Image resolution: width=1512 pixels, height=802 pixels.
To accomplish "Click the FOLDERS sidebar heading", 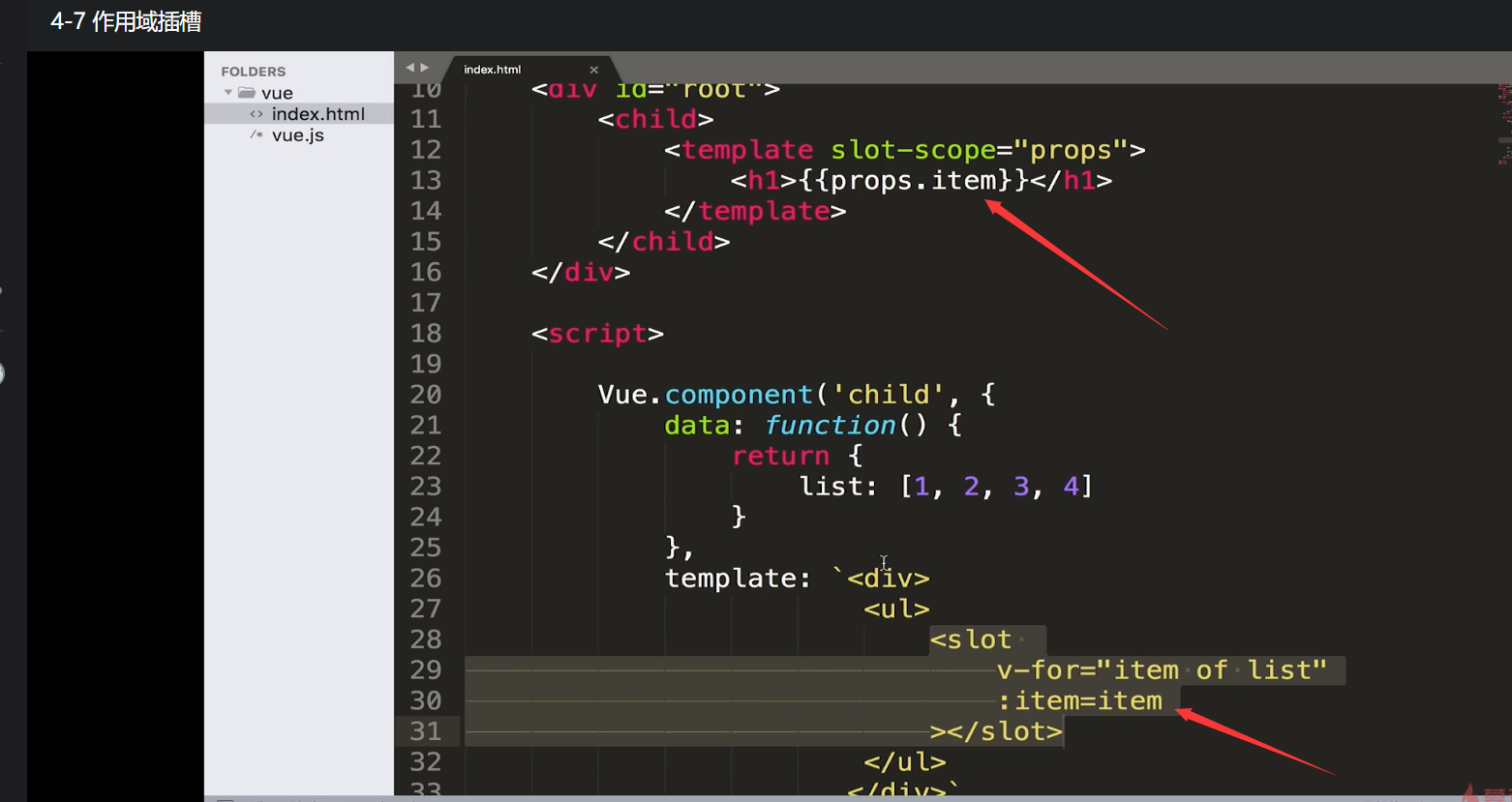I will coord(254,72).
